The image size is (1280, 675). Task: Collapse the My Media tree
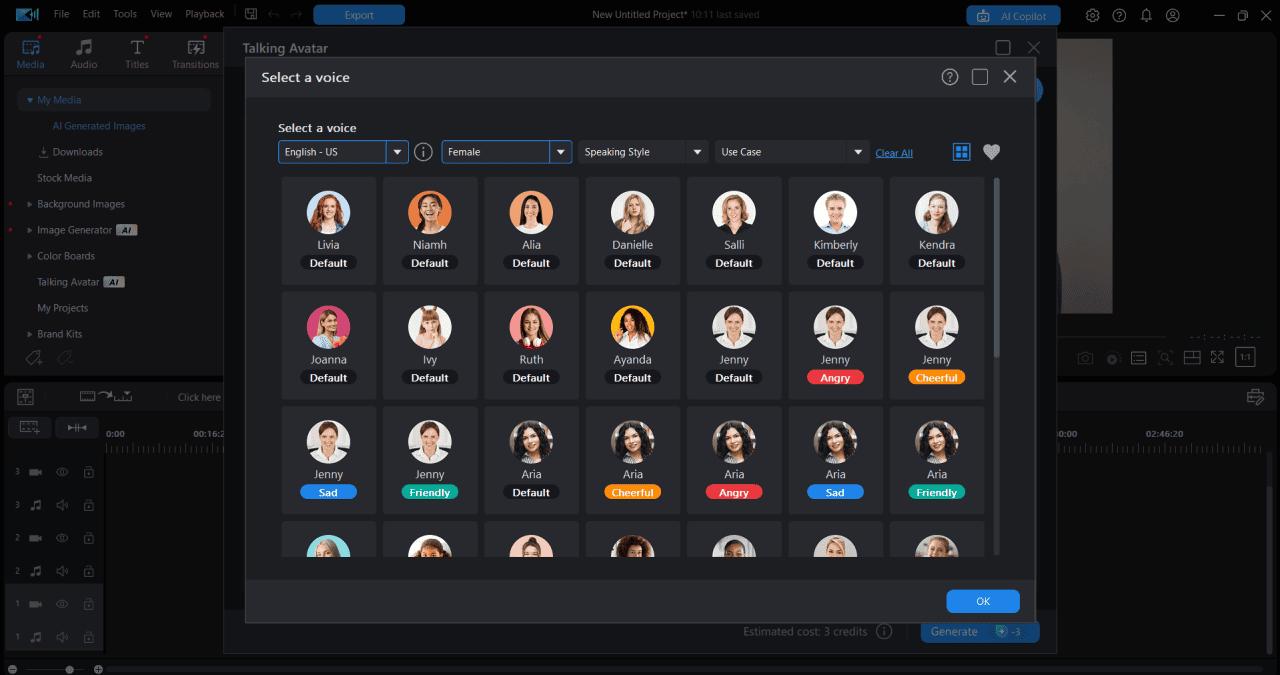click(x=30, y=100)
